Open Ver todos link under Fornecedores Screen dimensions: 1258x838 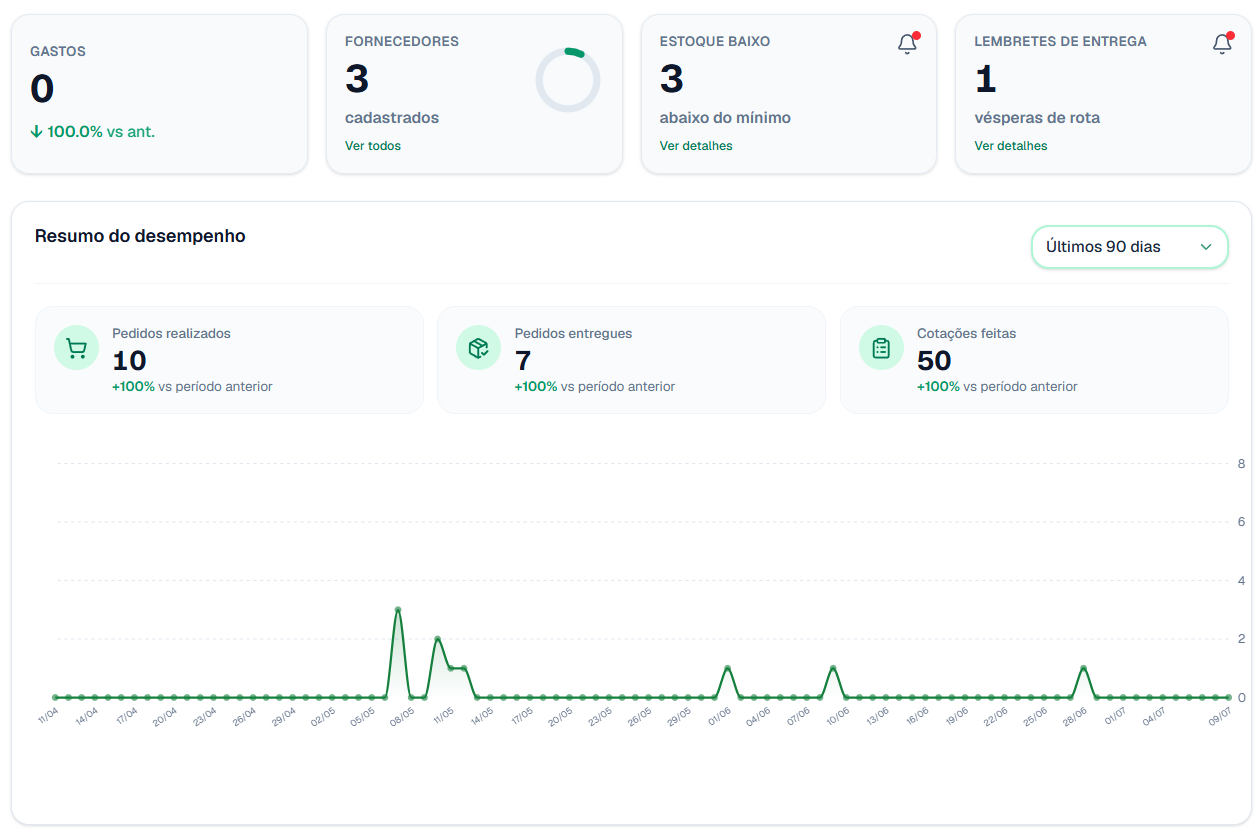pos(373,146)
